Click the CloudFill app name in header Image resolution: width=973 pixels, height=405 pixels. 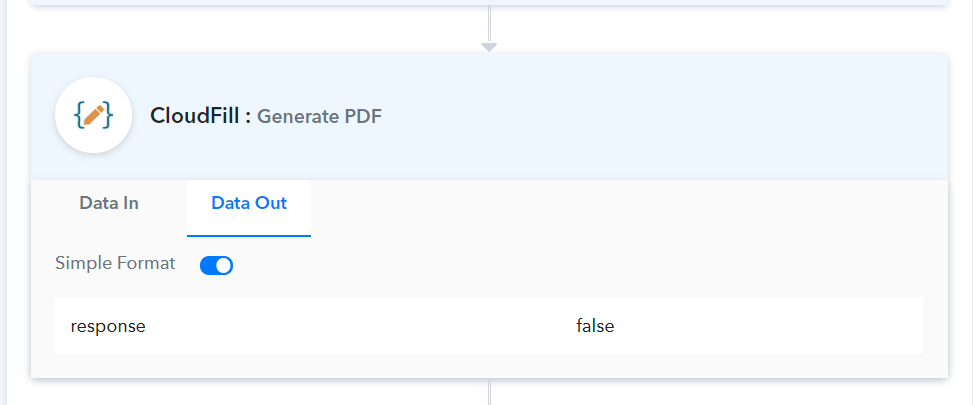200,115
